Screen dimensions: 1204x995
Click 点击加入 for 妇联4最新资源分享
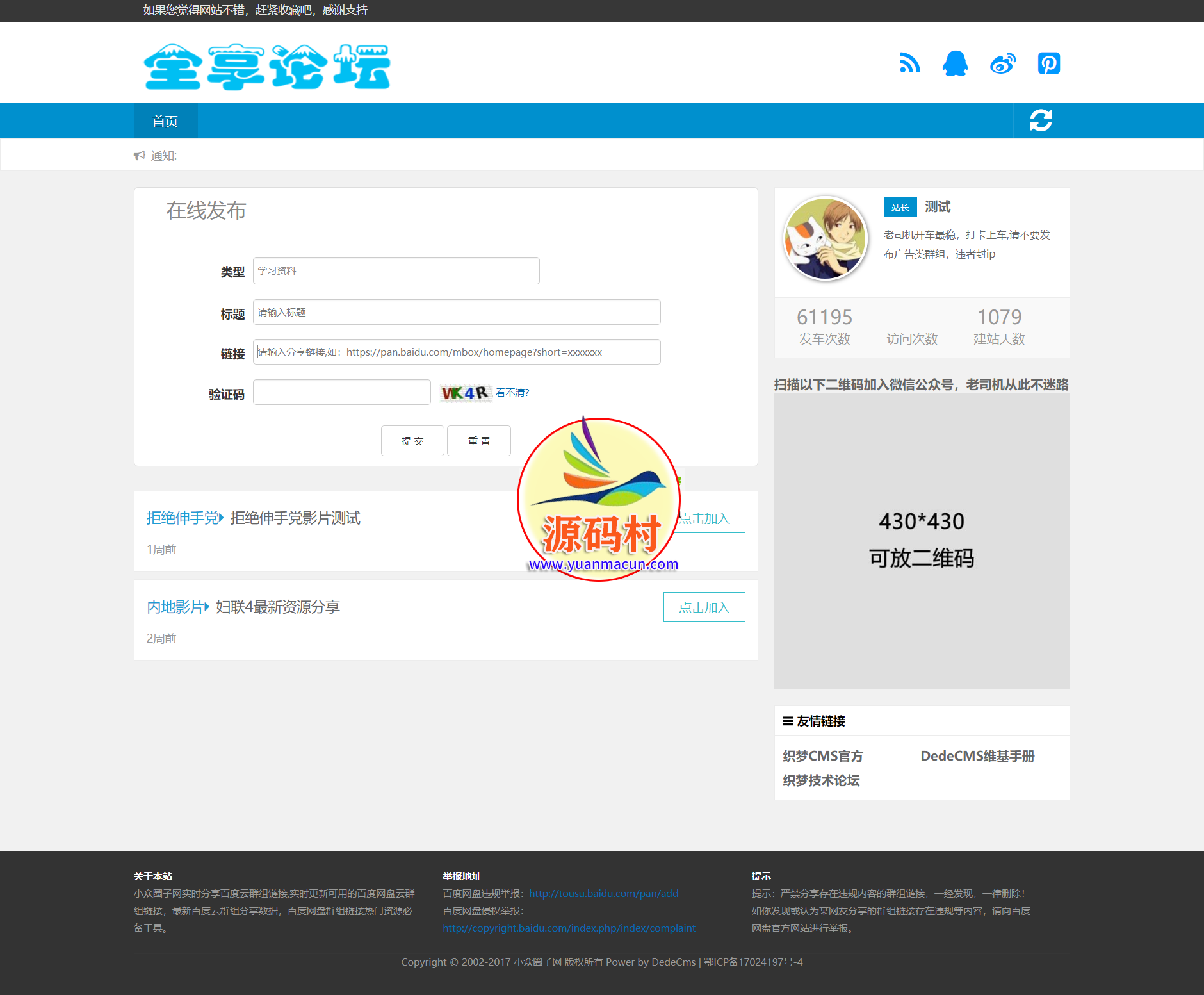click(704, 607)
